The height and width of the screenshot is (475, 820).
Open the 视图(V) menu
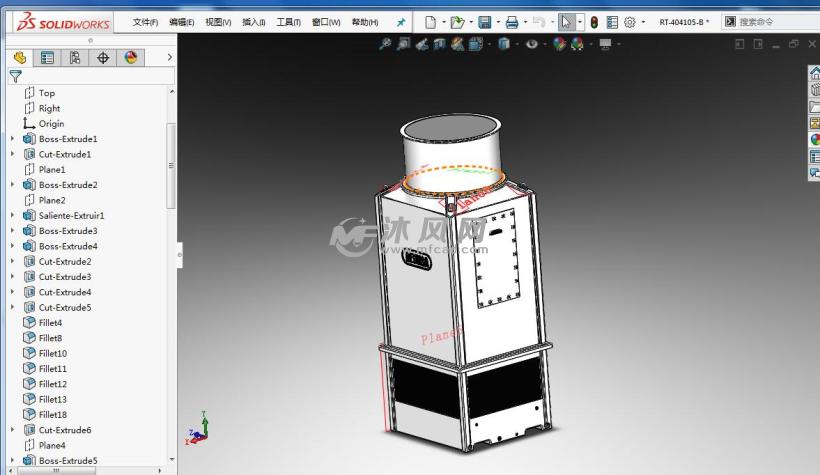pos(218,22)
